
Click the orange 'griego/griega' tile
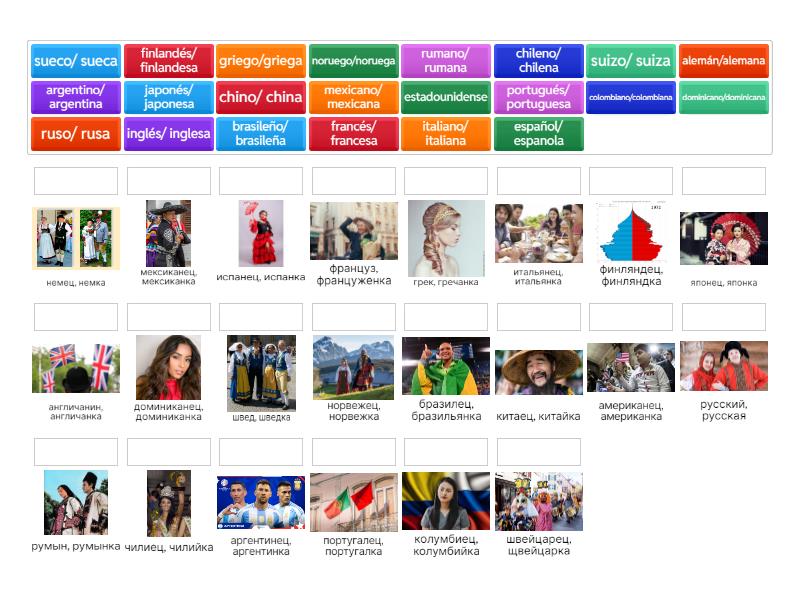261,61
